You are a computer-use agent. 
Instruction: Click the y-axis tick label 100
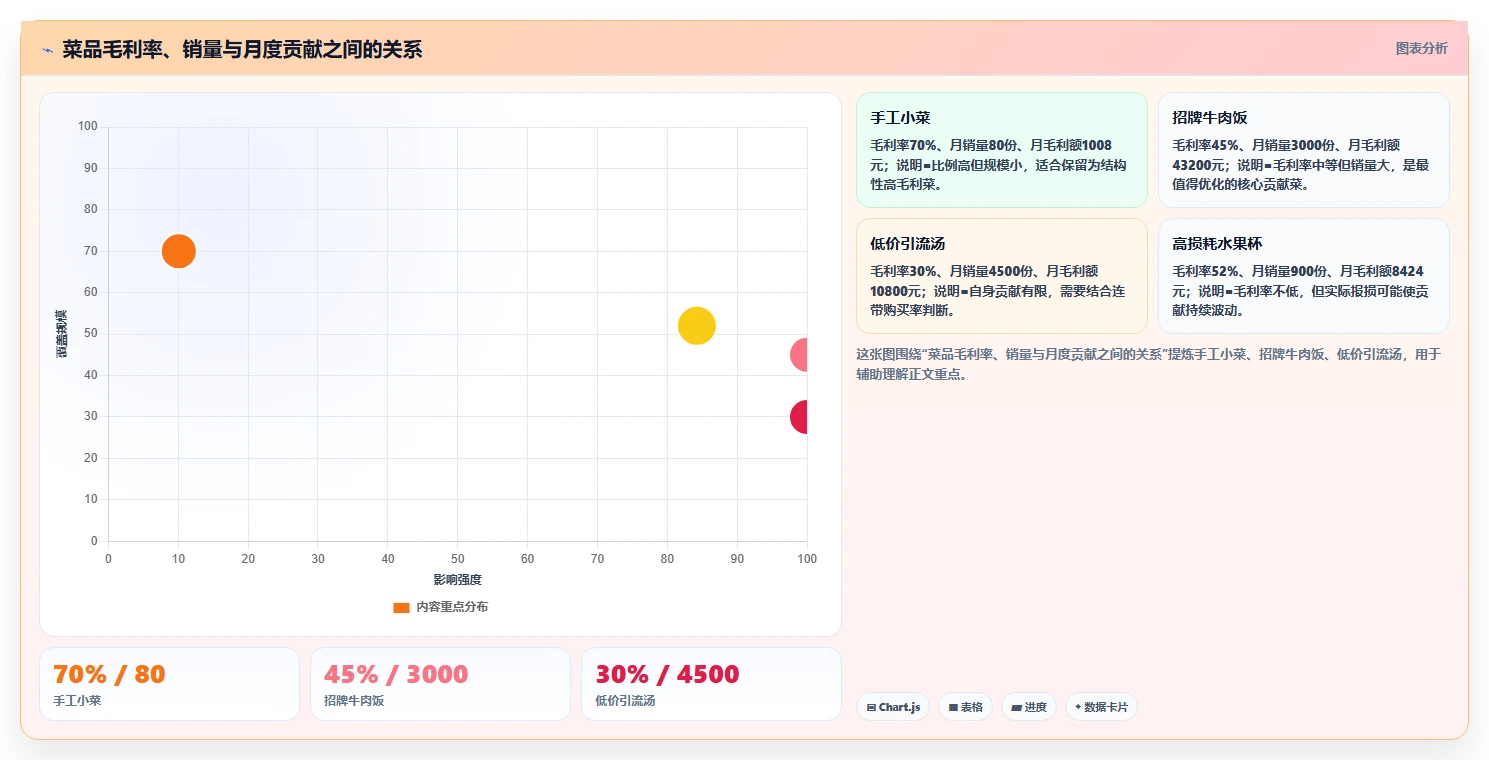click(88, 126)
